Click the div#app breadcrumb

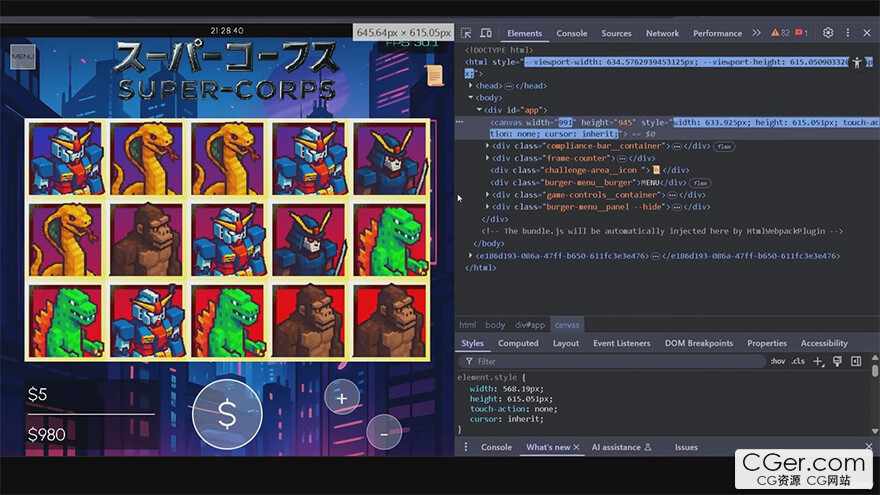tap(529, 325)
